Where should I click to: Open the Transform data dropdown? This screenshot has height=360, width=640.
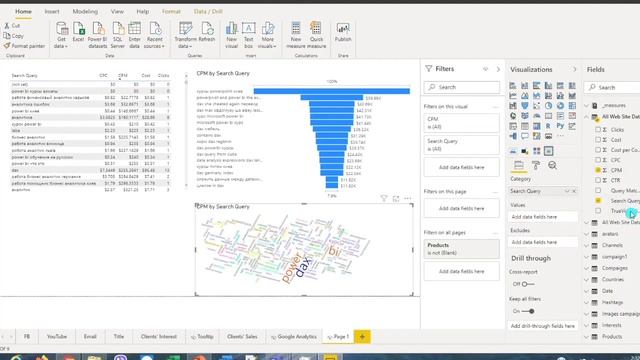(x=185, y=35)
